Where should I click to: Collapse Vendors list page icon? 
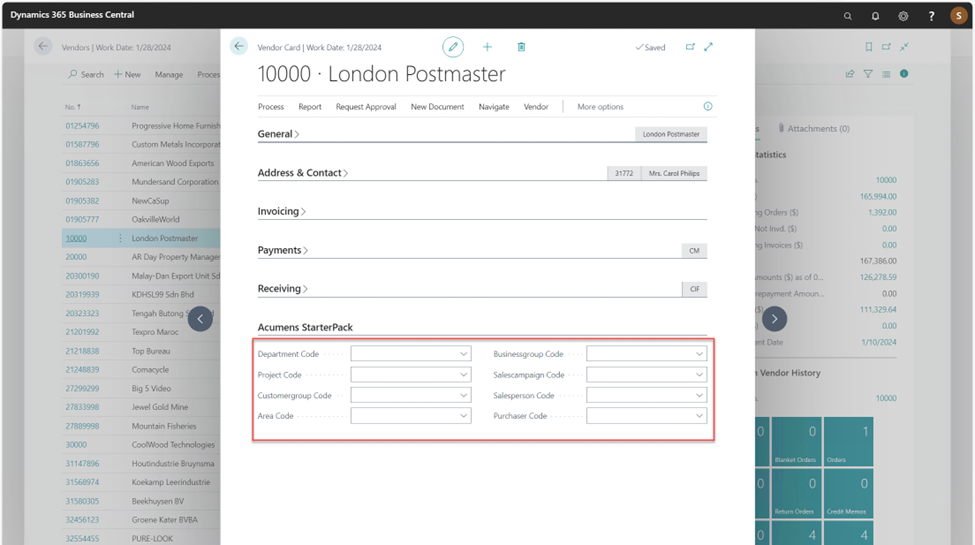coord(904,47)
